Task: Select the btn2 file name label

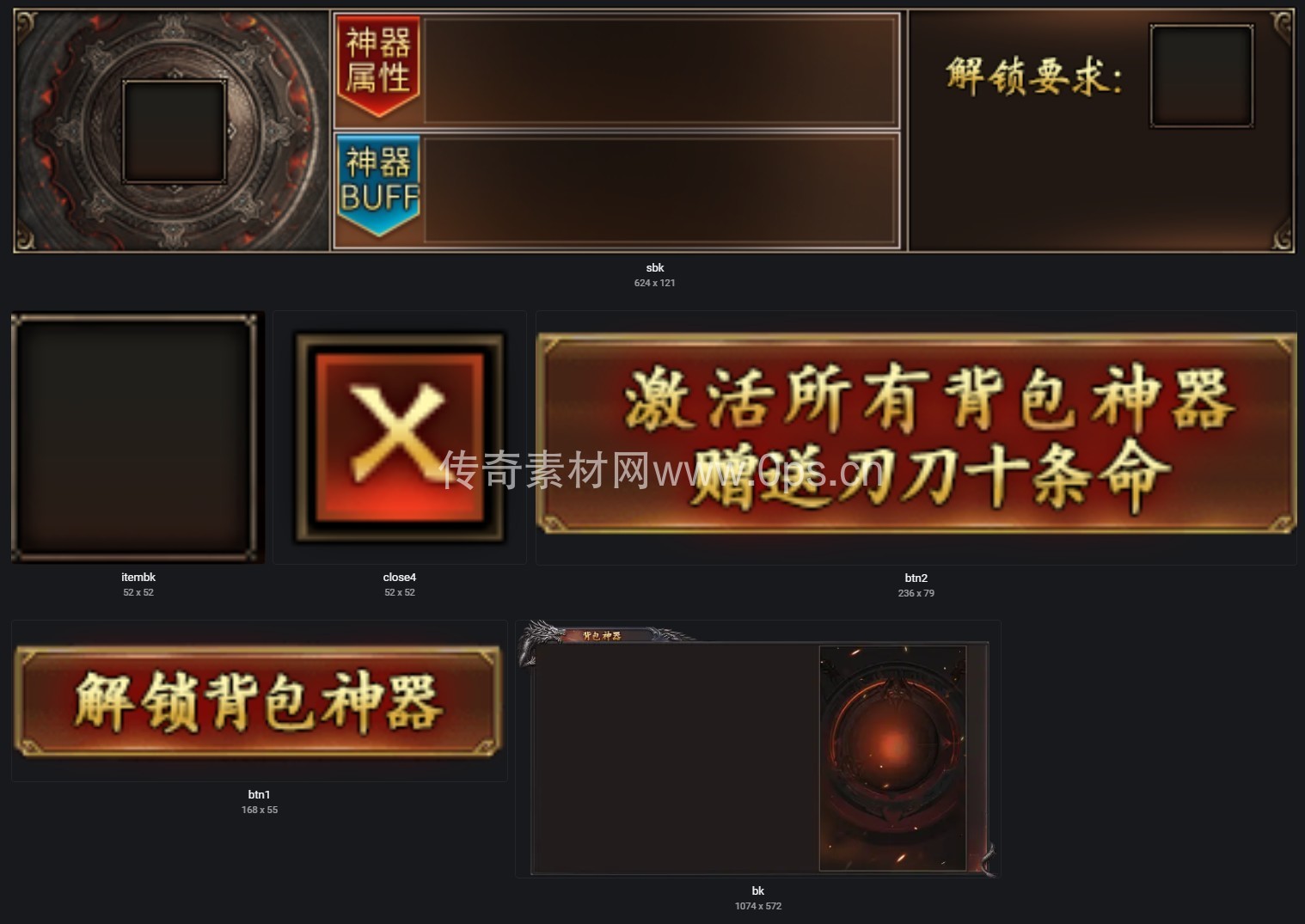Action: [x=916, y=578]
